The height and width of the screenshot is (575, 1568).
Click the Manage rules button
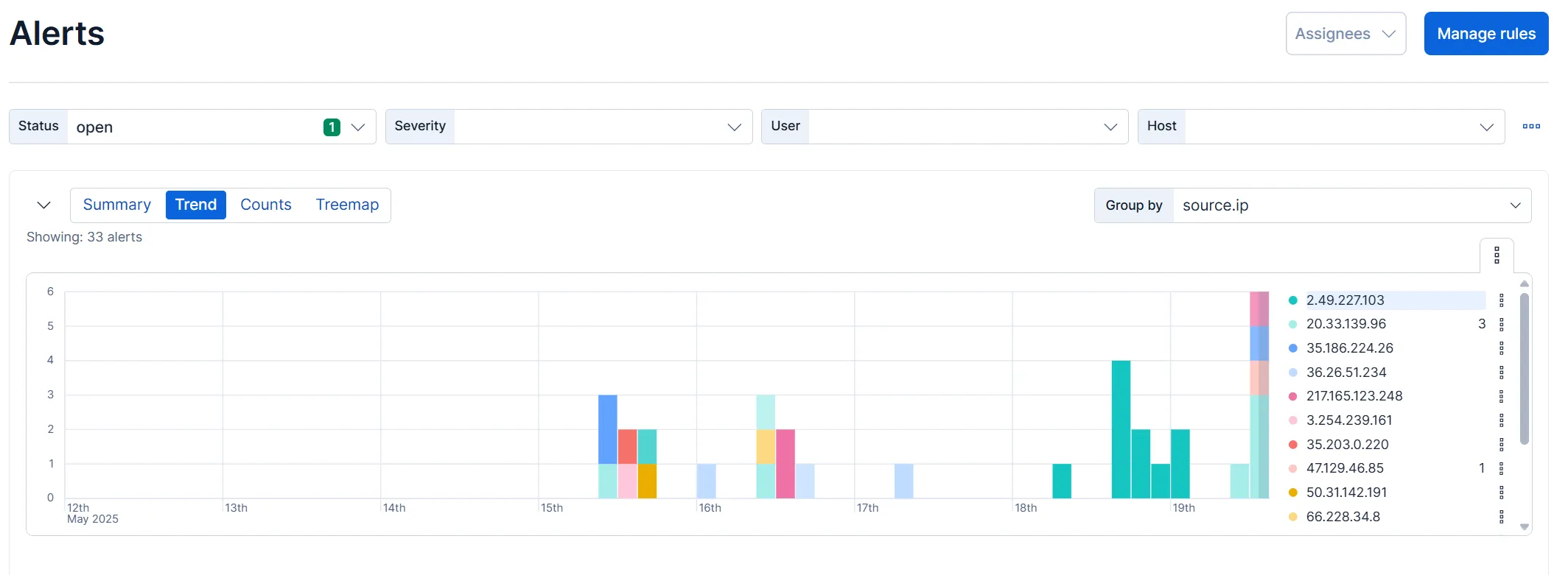pyautogui.click(x=1485, y=34)
